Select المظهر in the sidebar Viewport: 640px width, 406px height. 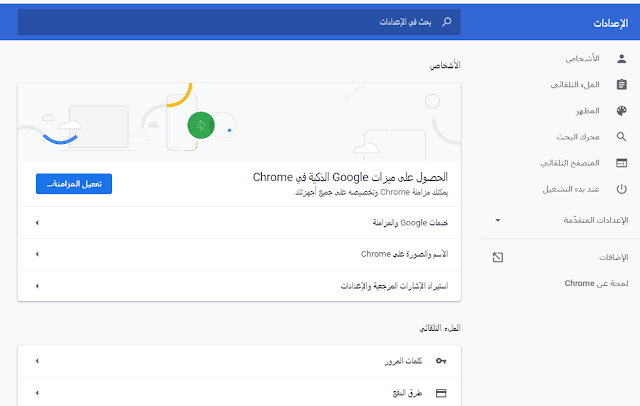click(x=588, y=111)
